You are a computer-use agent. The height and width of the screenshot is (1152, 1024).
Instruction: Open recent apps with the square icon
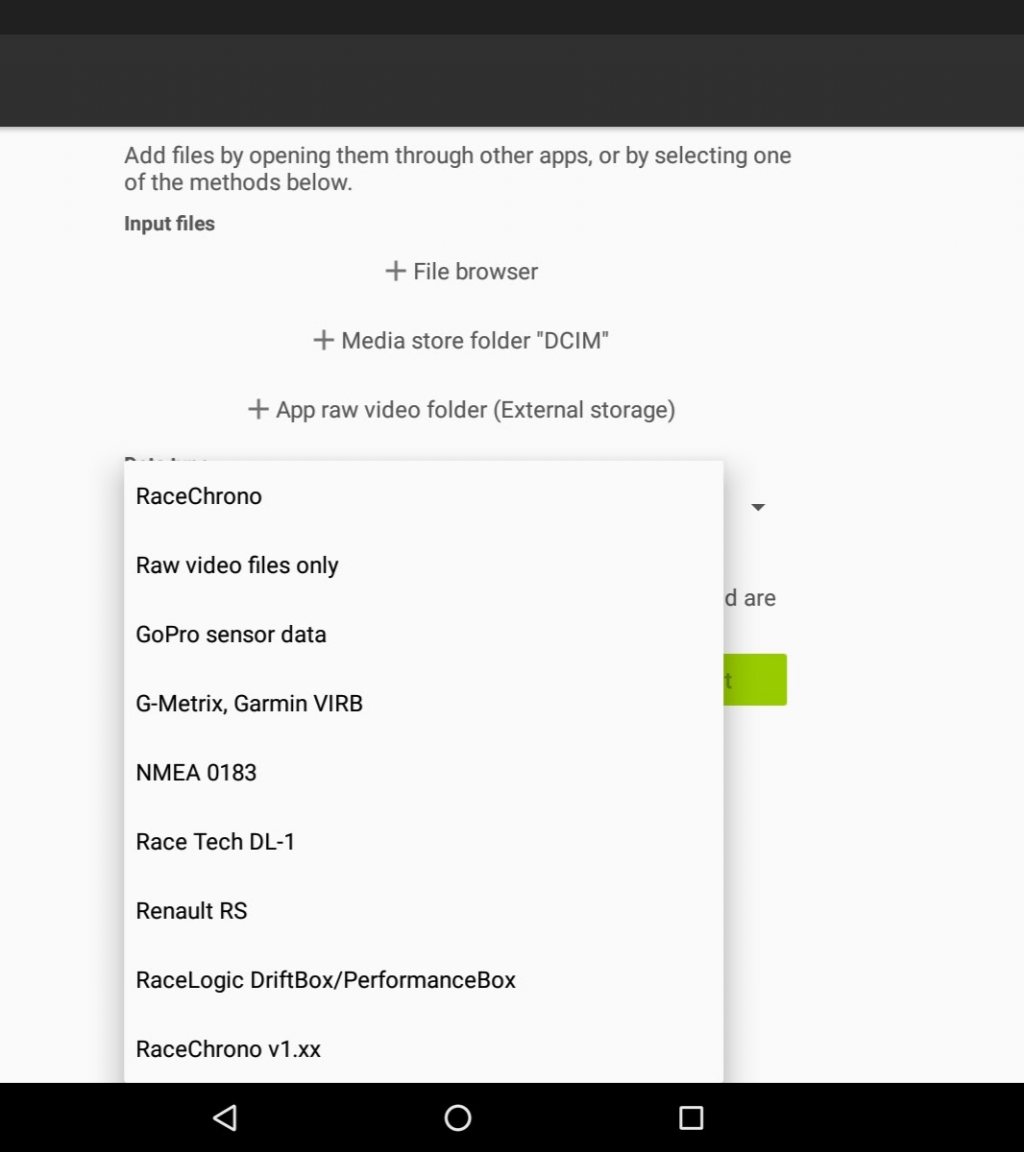tap(691, 1117)
